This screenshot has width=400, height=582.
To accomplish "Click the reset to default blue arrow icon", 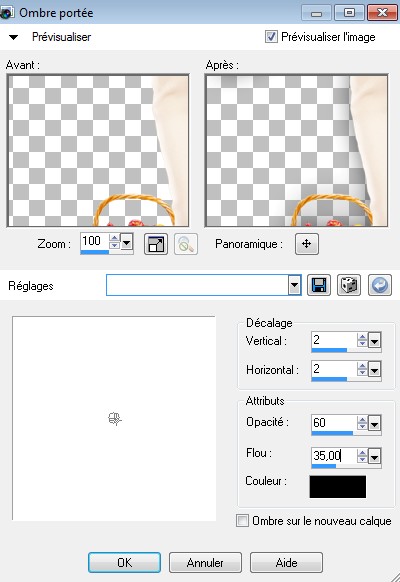I will [380, 285].
